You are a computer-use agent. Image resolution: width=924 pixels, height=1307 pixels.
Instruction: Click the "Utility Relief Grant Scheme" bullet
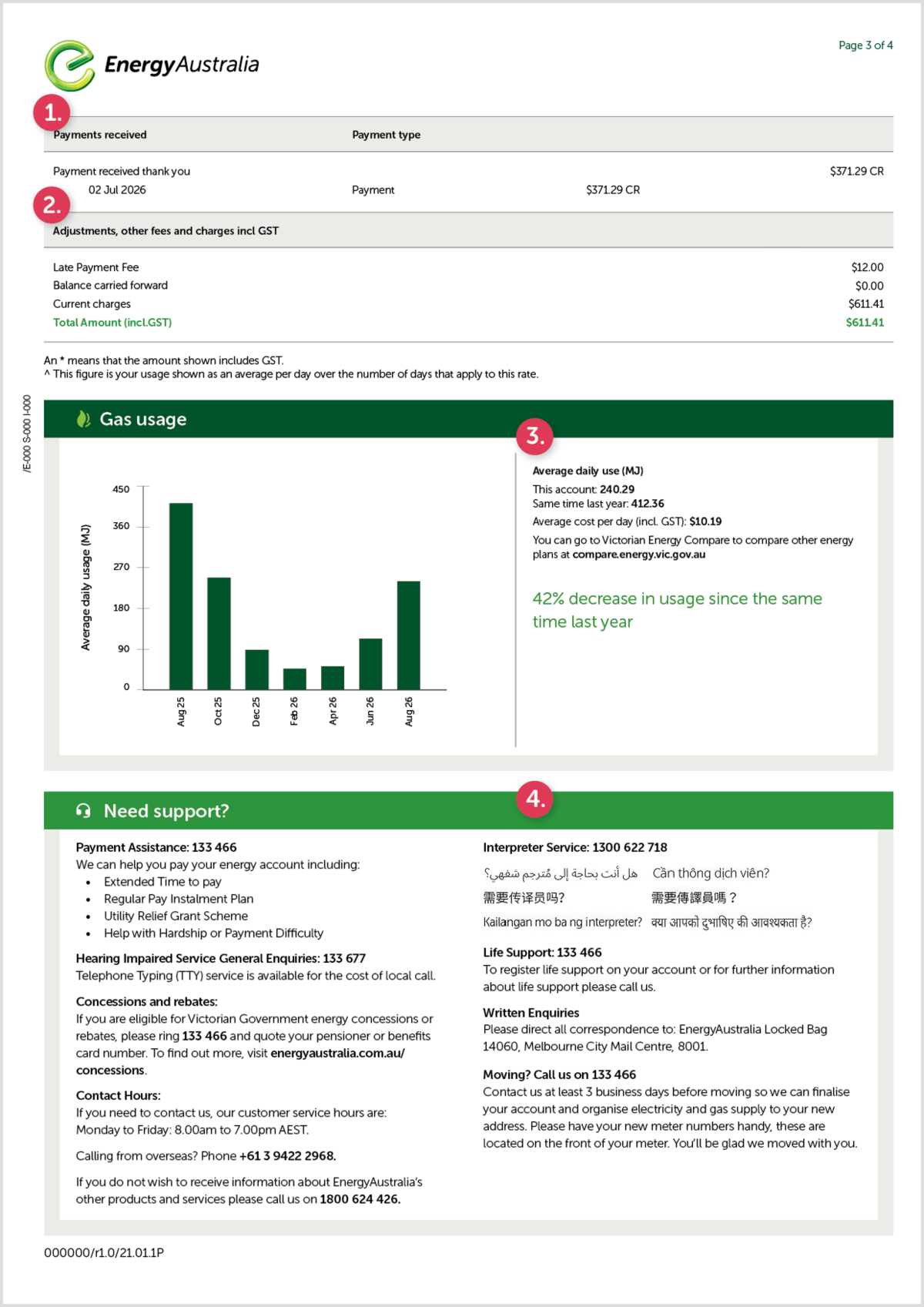(x=176, y=916)
